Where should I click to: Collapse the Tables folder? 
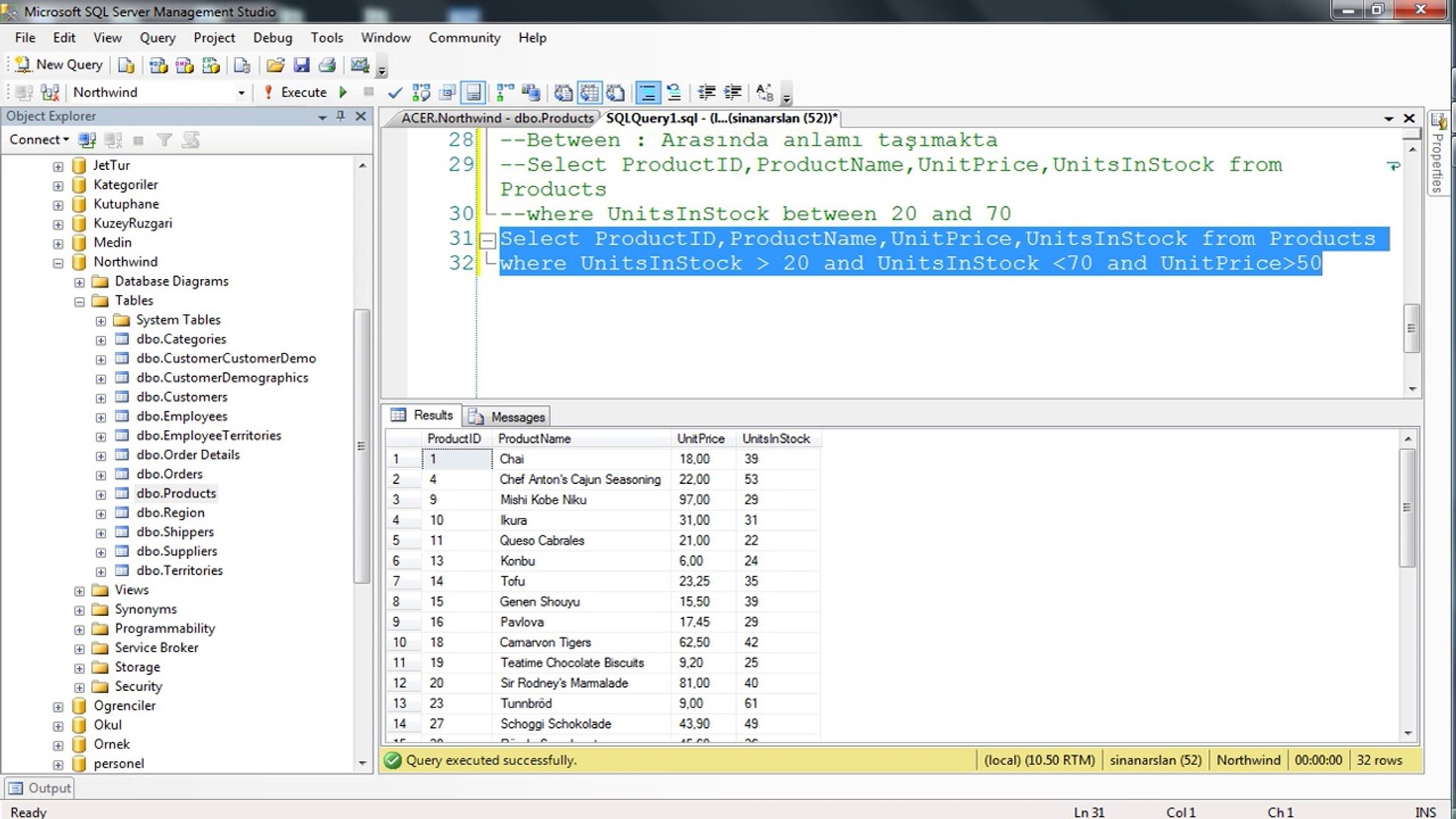click(x=80, y=301)
